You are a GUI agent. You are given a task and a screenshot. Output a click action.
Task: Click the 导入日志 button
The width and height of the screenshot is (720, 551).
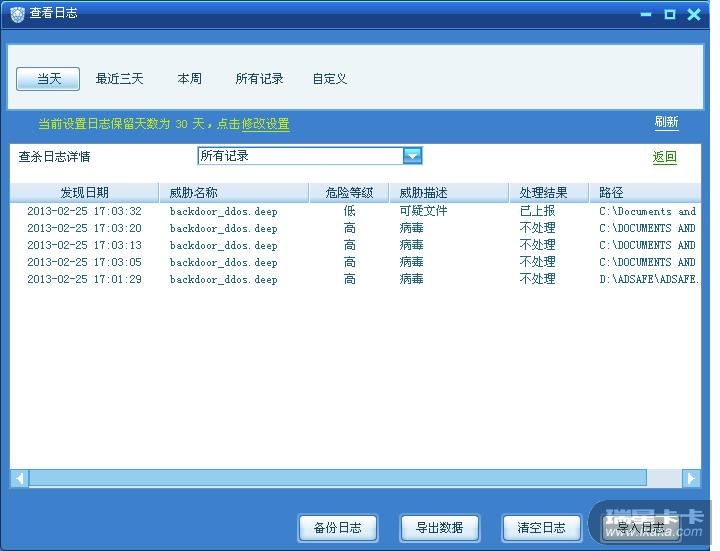coord(641,528)
